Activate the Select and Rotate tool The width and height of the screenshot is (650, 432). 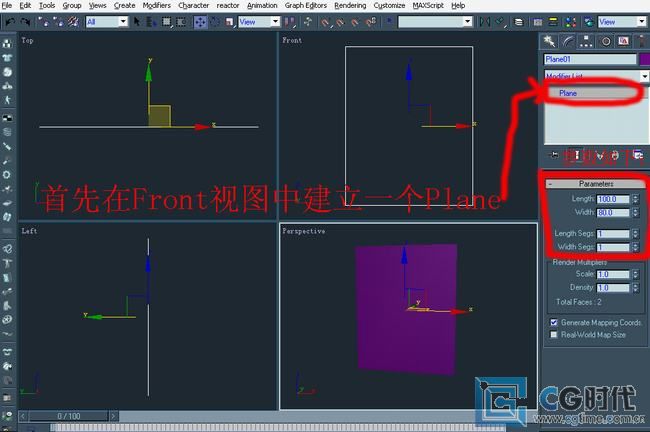point(215,22)
